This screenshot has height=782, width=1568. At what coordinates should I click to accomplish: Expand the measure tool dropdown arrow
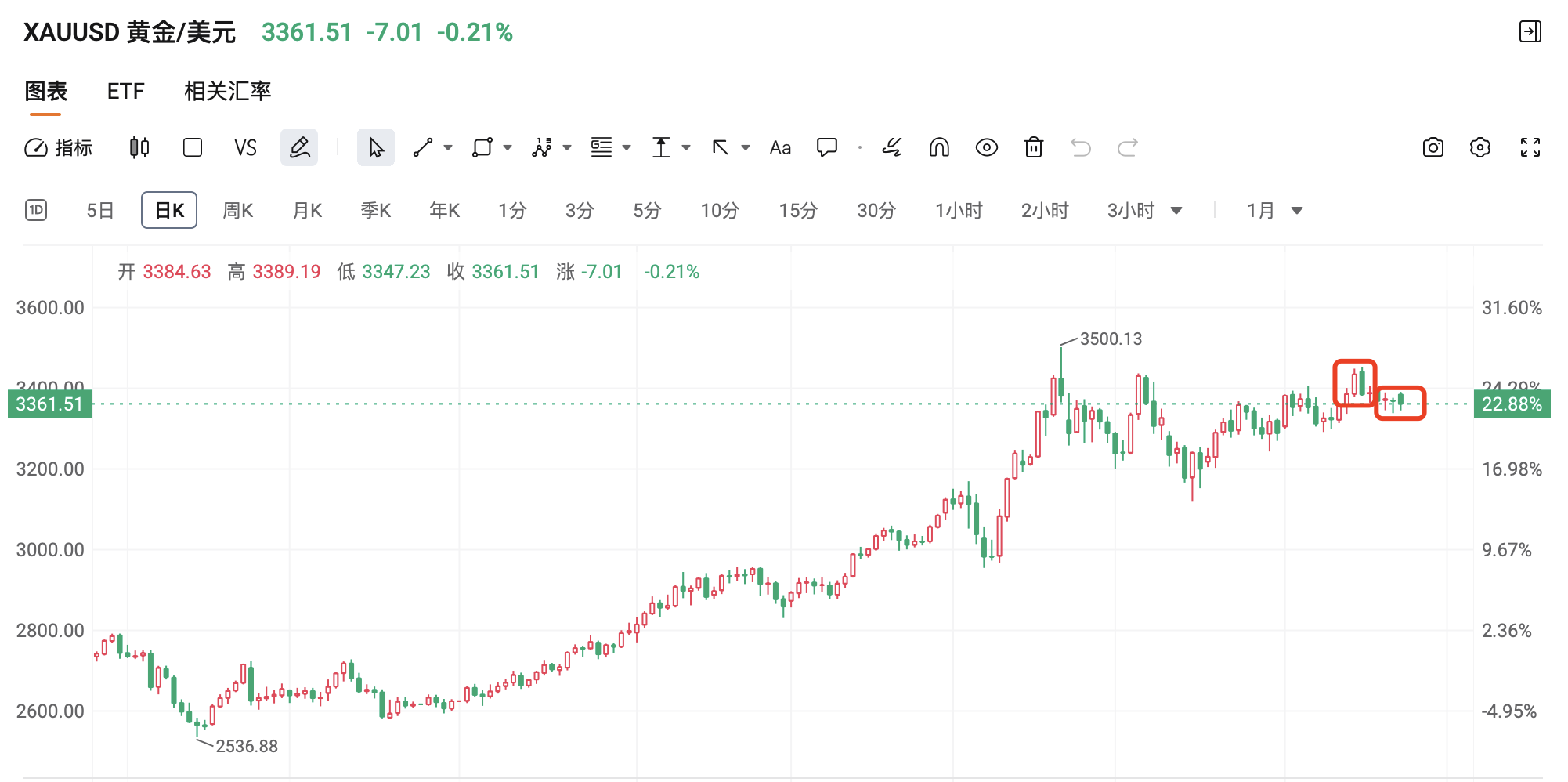coord(686,147)
